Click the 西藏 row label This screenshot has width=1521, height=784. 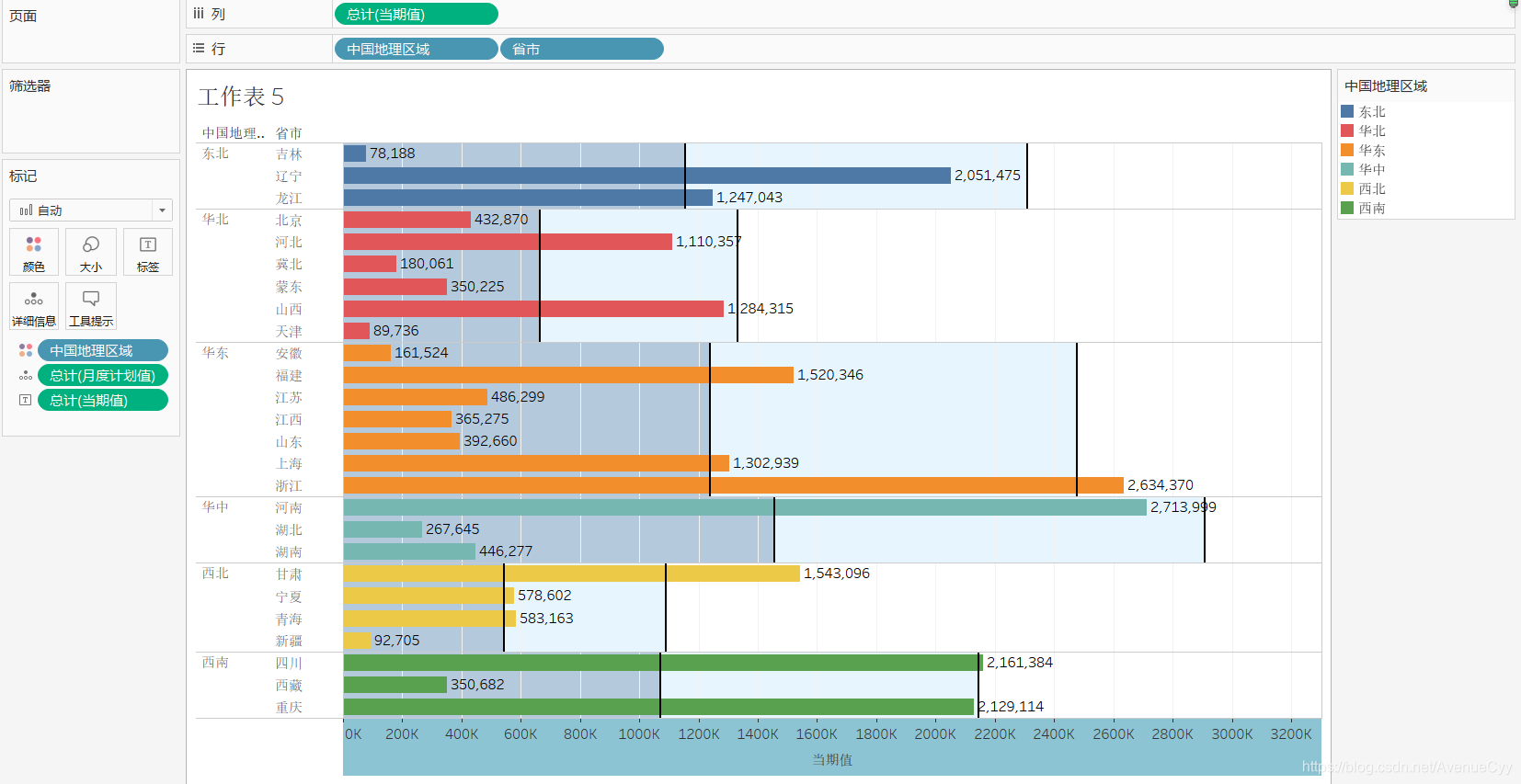click(289, 686)
